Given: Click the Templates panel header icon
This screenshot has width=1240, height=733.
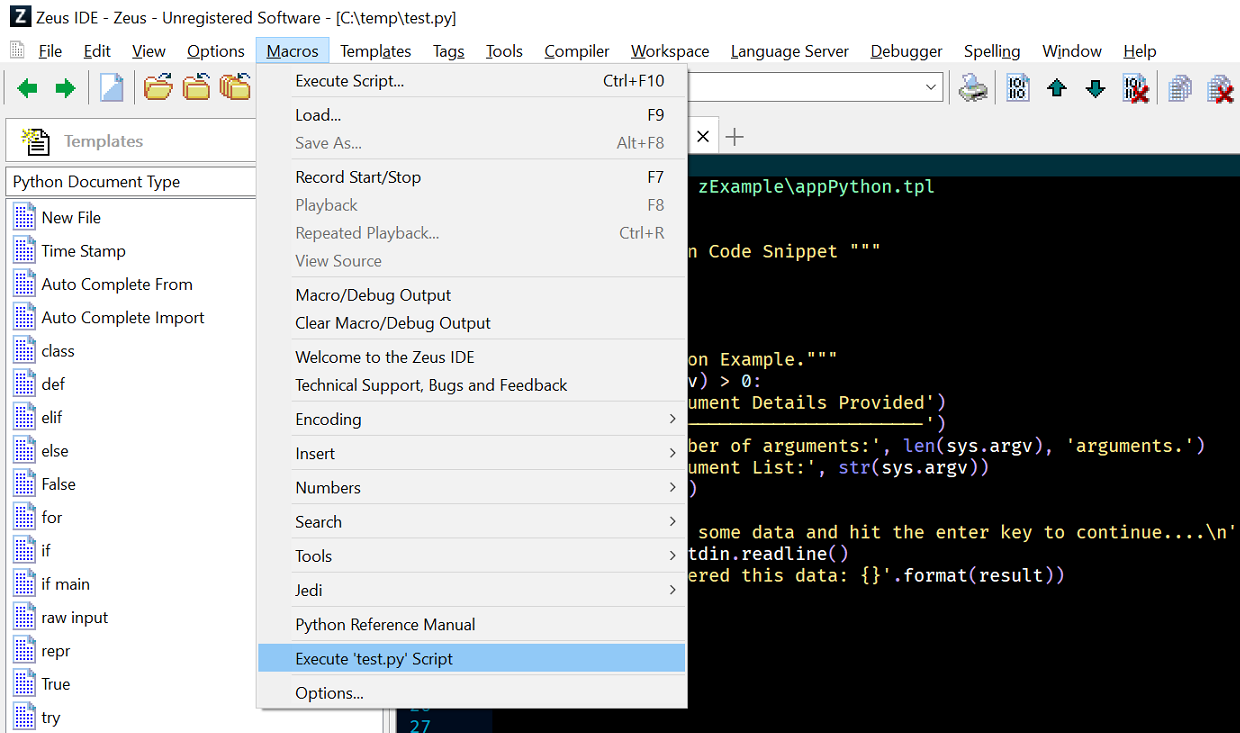Looking at the screenshot, I should click(x=36, y=142).
